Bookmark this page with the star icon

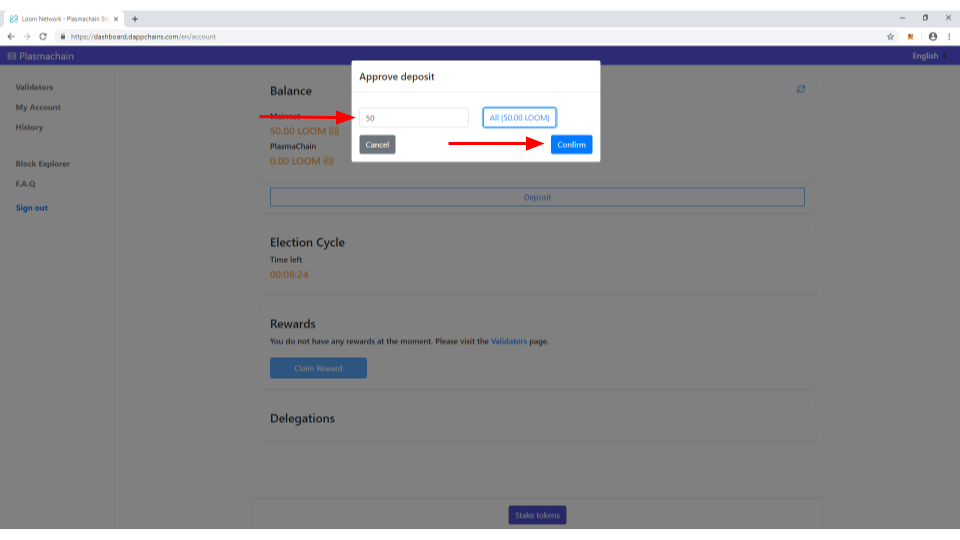890,37
